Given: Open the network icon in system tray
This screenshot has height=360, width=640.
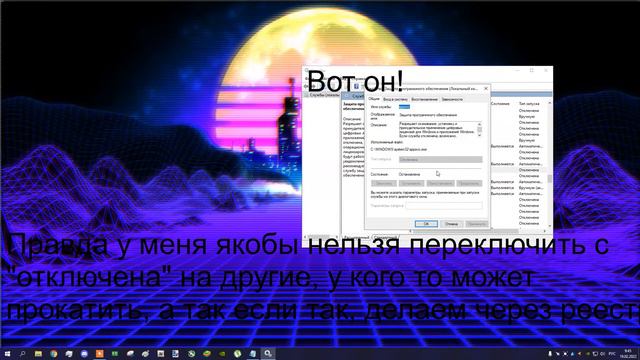Looking at the screenshot, I should [x=595, y=354].
